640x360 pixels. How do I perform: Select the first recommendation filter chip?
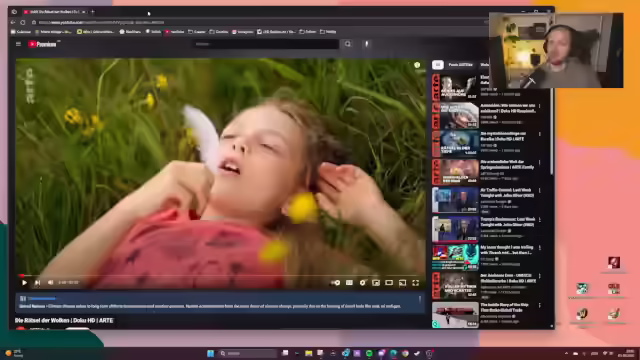coord(438,64)
